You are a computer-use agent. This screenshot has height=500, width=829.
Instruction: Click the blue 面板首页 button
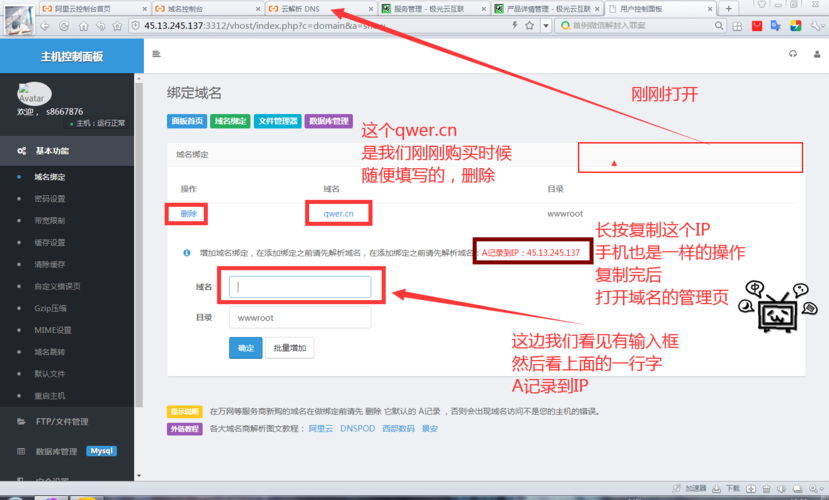[x=187, y=121]
